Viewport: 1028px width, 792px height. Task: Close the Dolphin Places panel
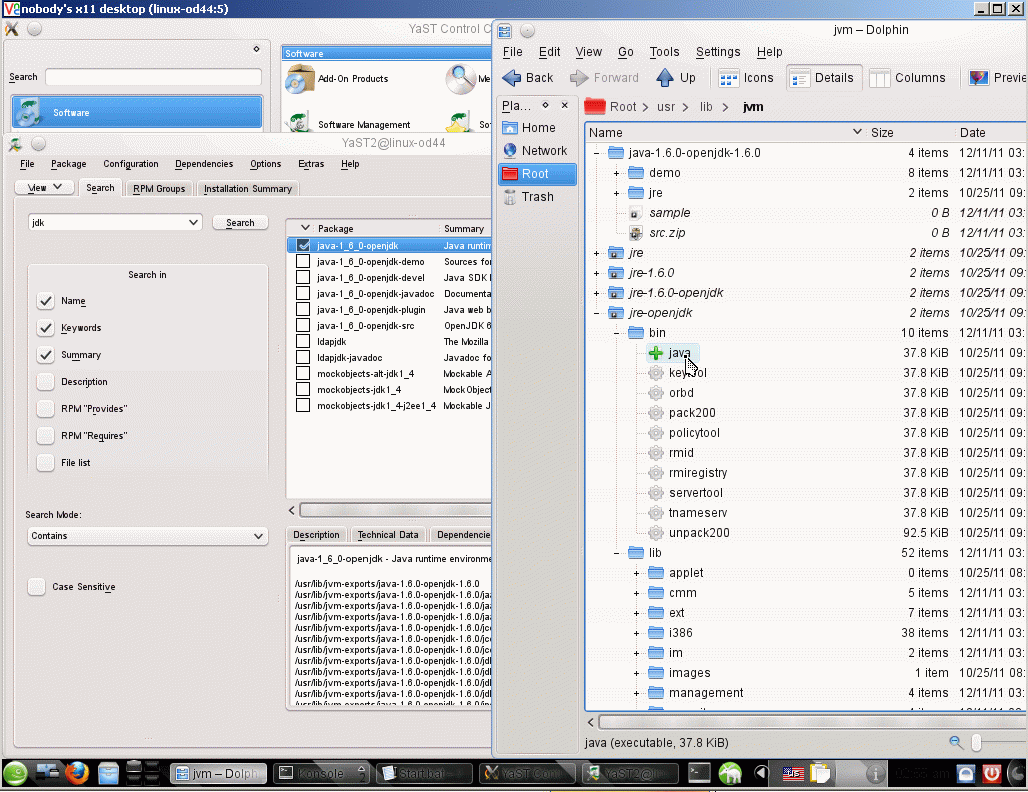click(564, 105)
